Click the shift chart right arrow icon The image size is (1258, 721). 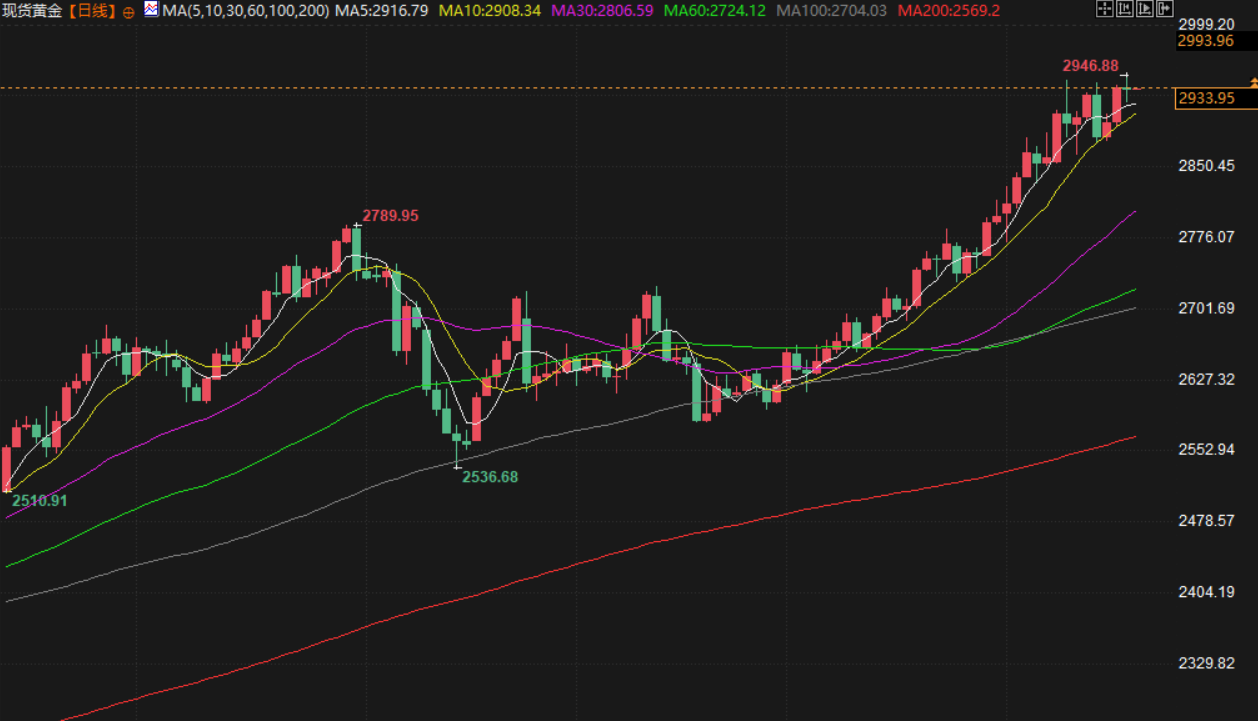point(1165,8)
